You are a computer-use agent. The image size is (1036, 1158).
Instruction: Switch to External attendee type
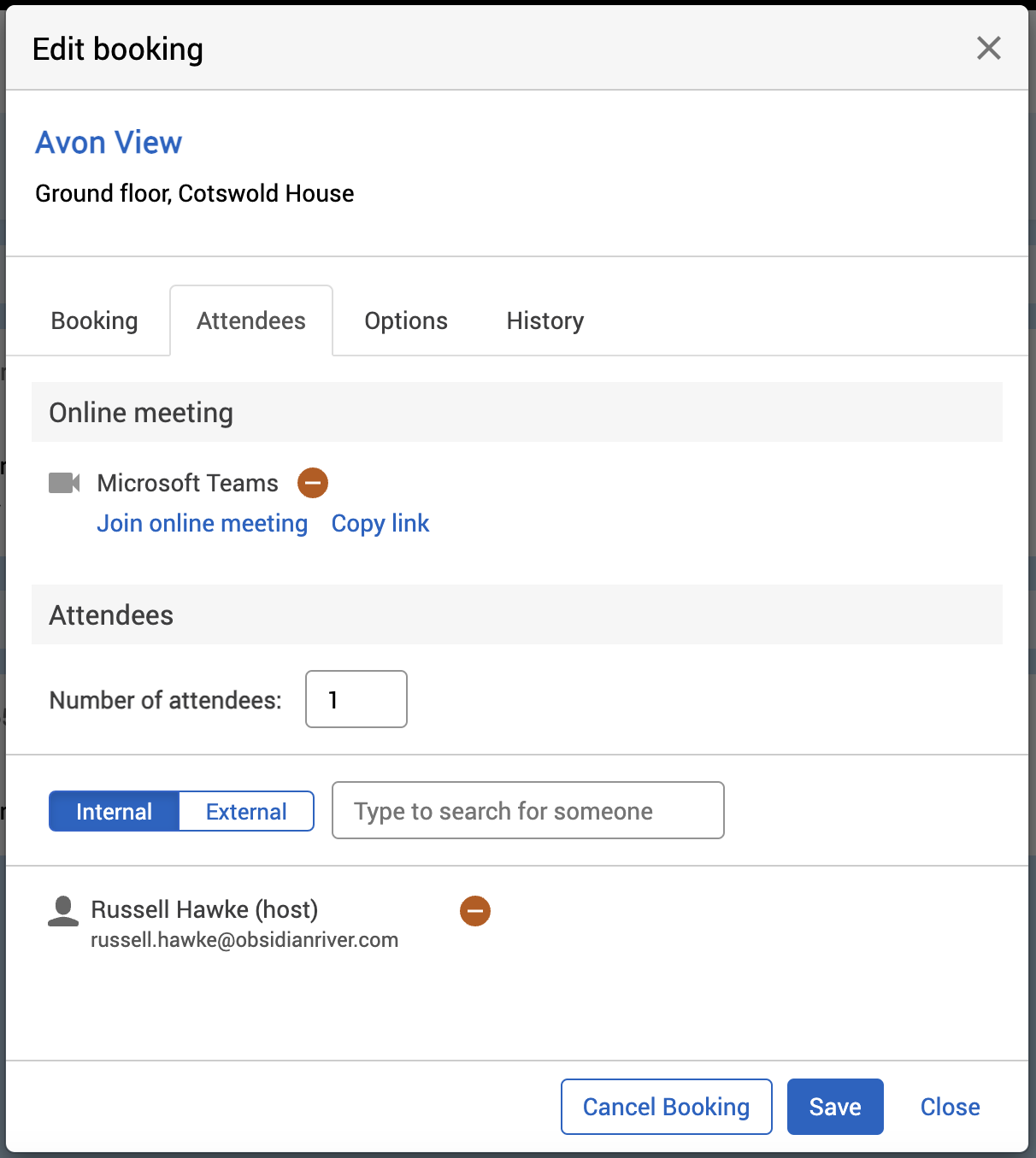(246, 811)
